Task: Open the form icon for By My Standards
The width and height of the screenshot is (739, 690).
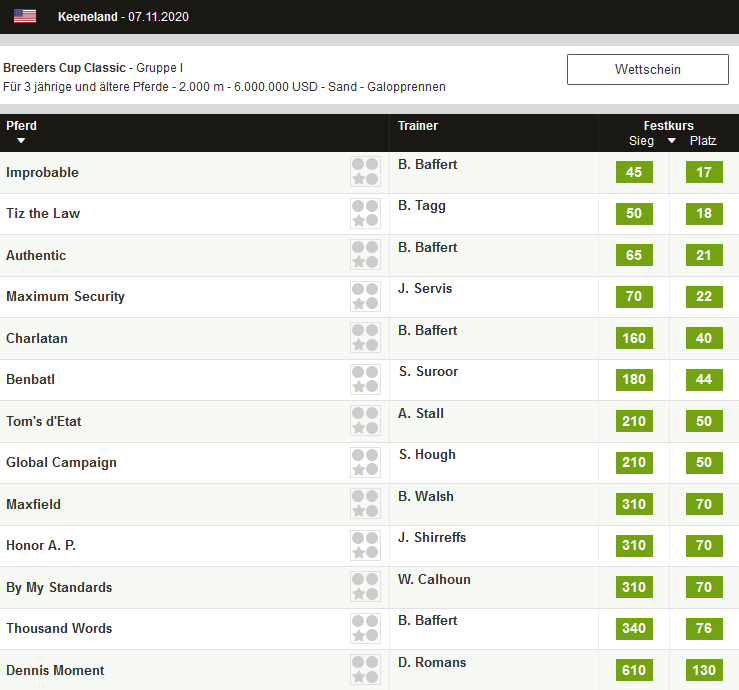Action: (365, 587)
